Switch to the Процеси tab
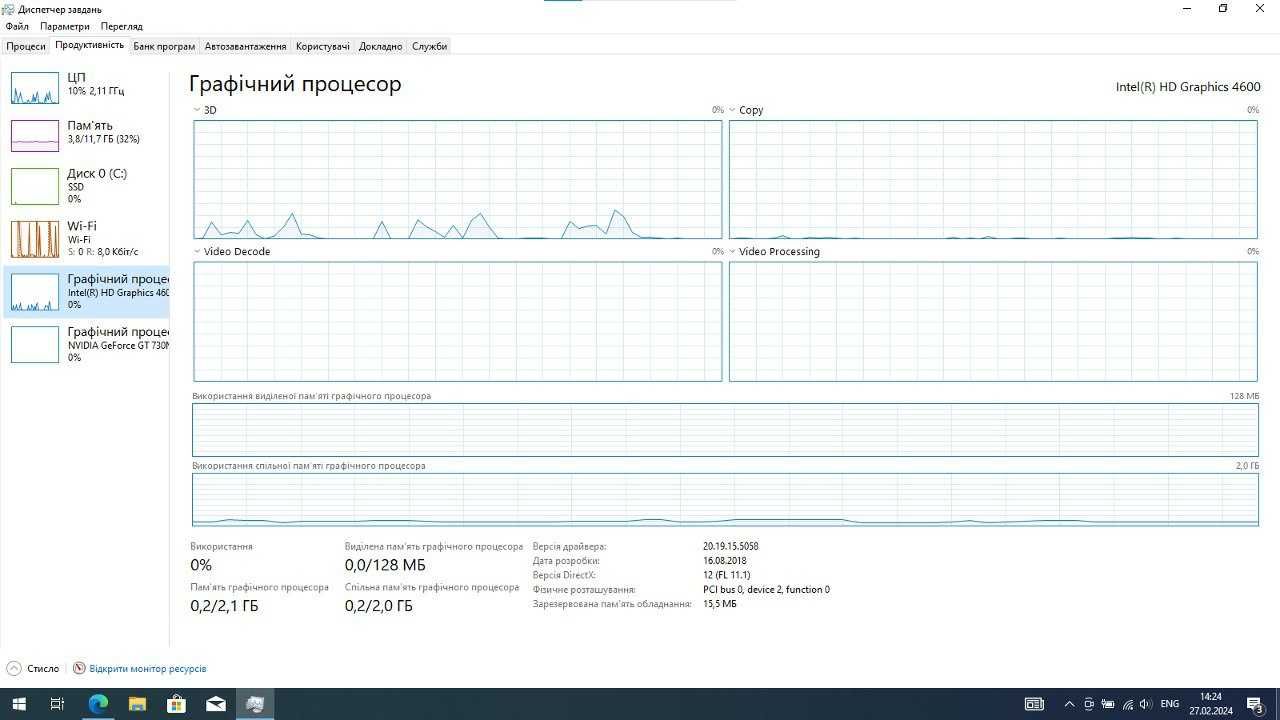Image resolution: width=1280 pixels, height=720 pixels. (26, 46)
